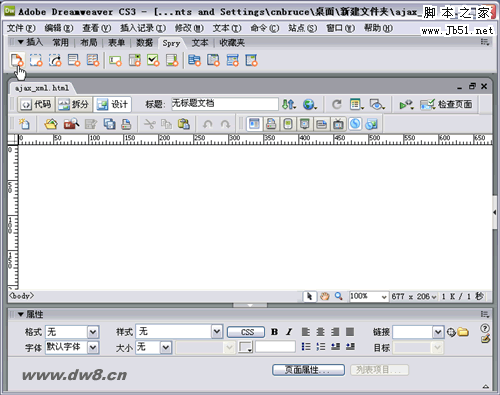
Task: Browse for file folder icon beside 链接
Action: pyautogui.click(x=463, y=332)
